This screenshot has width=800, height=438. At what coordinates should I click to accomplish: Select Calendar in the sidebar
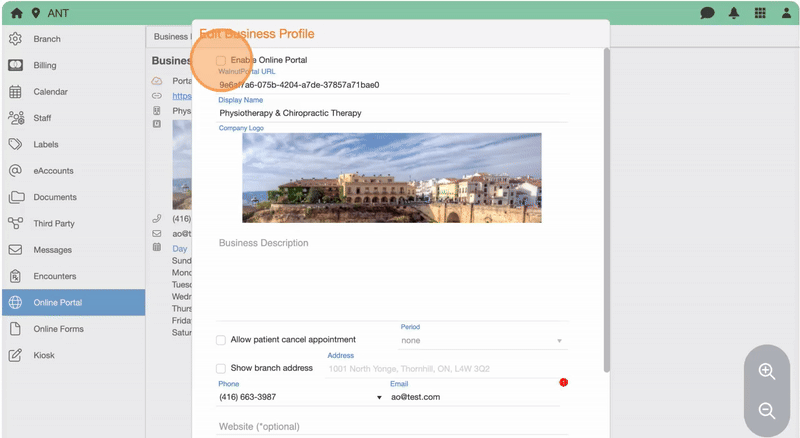(50, 92)
